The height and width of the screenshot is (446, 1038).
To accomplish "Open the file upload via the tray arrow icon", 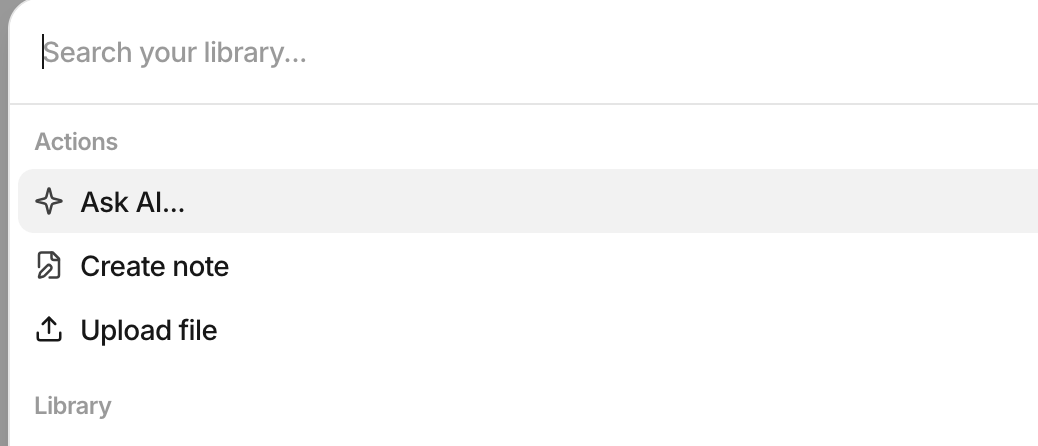I will coord(48,330).
